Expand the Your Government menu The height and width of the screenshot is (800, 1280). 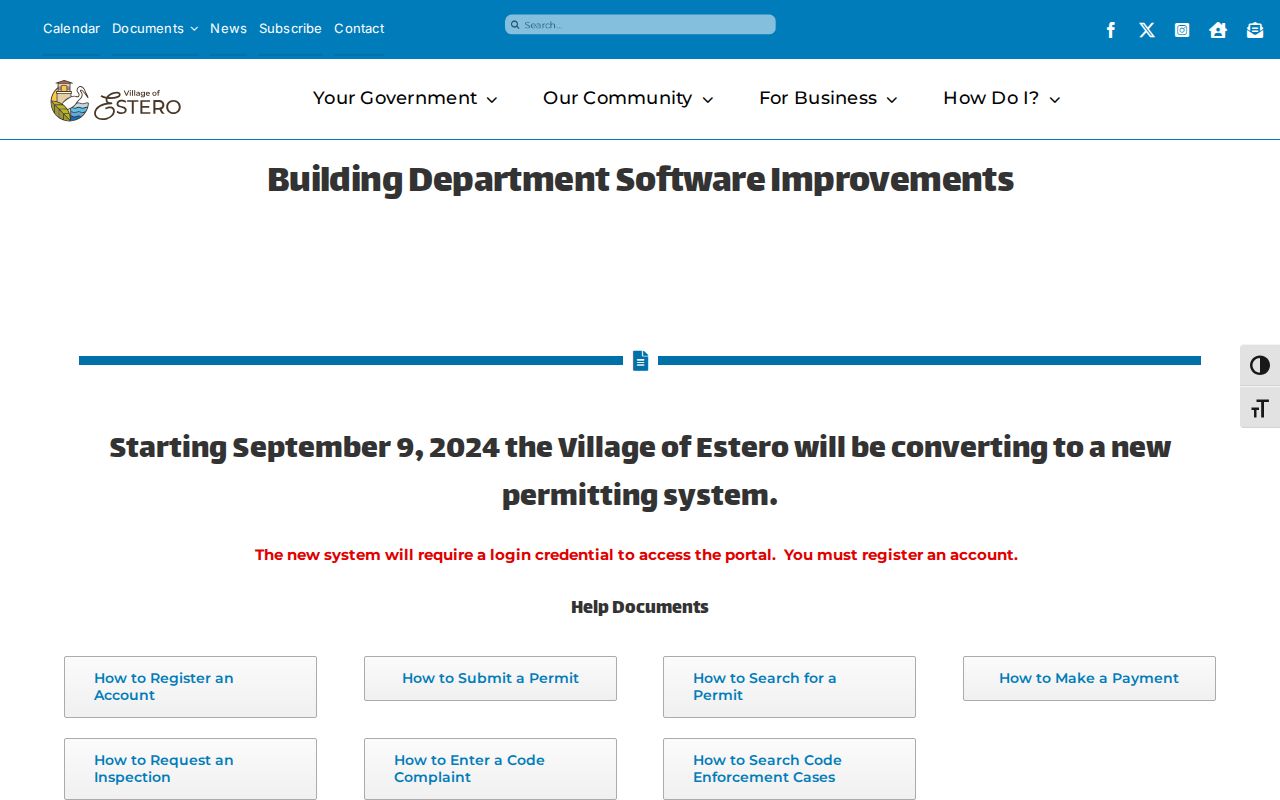pos(405,98)
